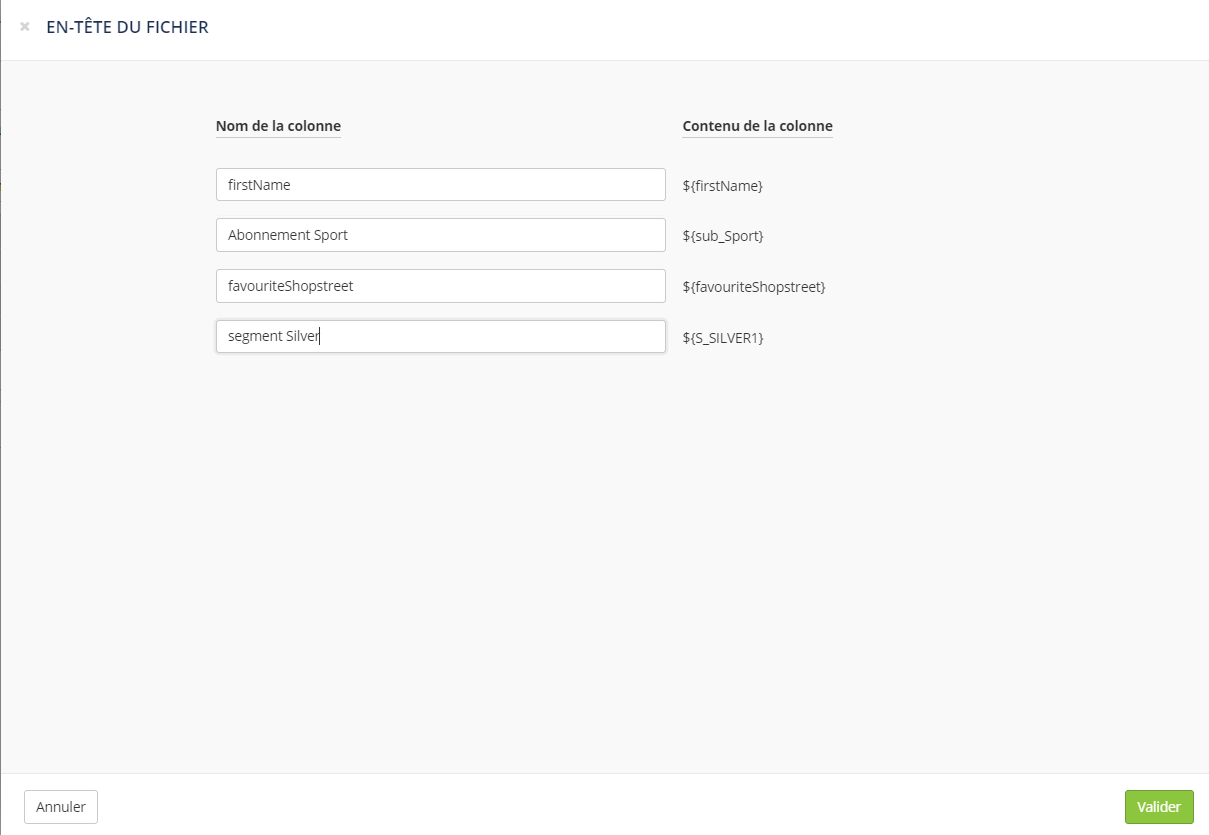This screenshot has height=835, width=1209.
Task: Place cursor on the word Silver
Action: click(x=302, y=337)
